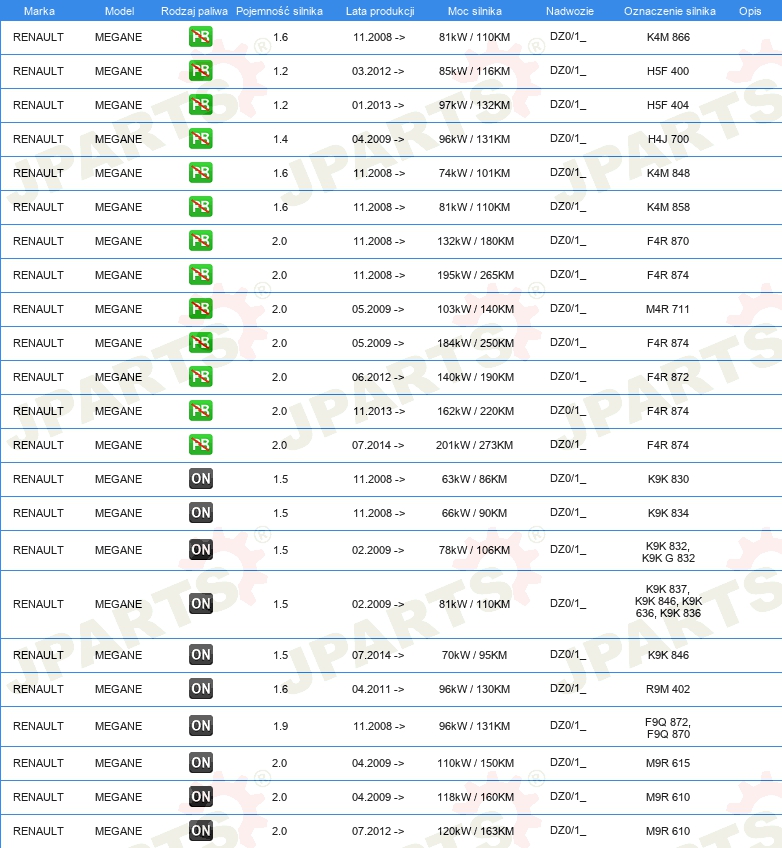Click the power value 66kW / 90KM
The height and width of the screenshot is (848, 782).
(474, 513)
